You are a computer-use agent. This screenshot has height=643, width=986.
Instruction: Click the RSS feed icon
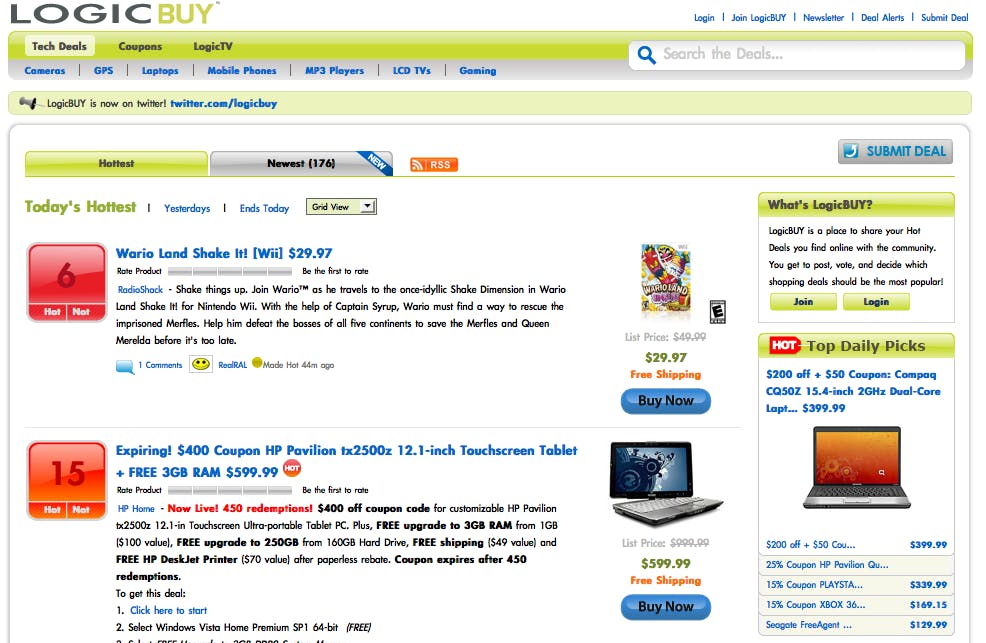[x=433, y=165]
